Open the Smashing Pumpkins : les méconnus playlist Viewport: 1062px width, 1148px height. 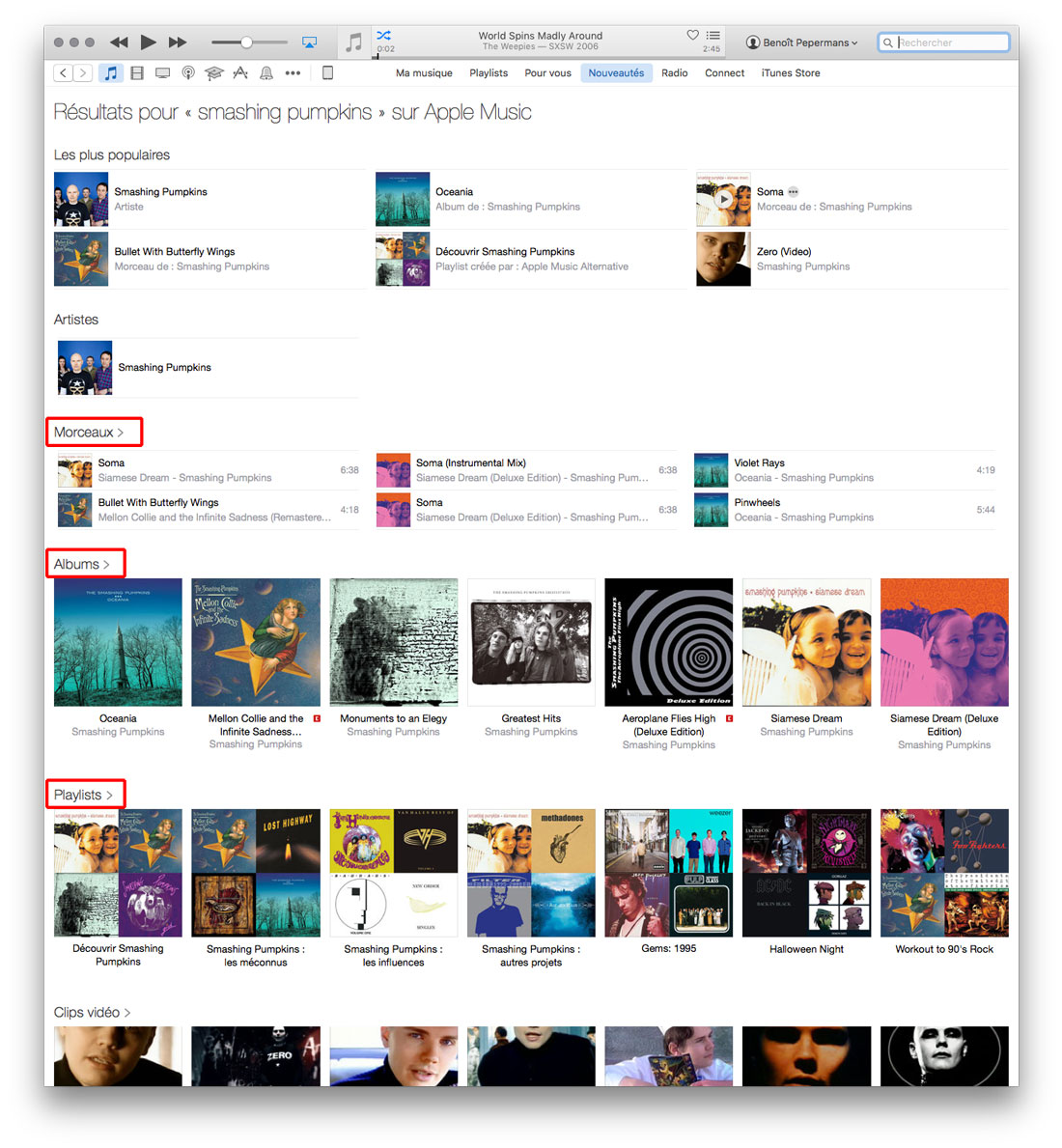[x=256, y=873]
